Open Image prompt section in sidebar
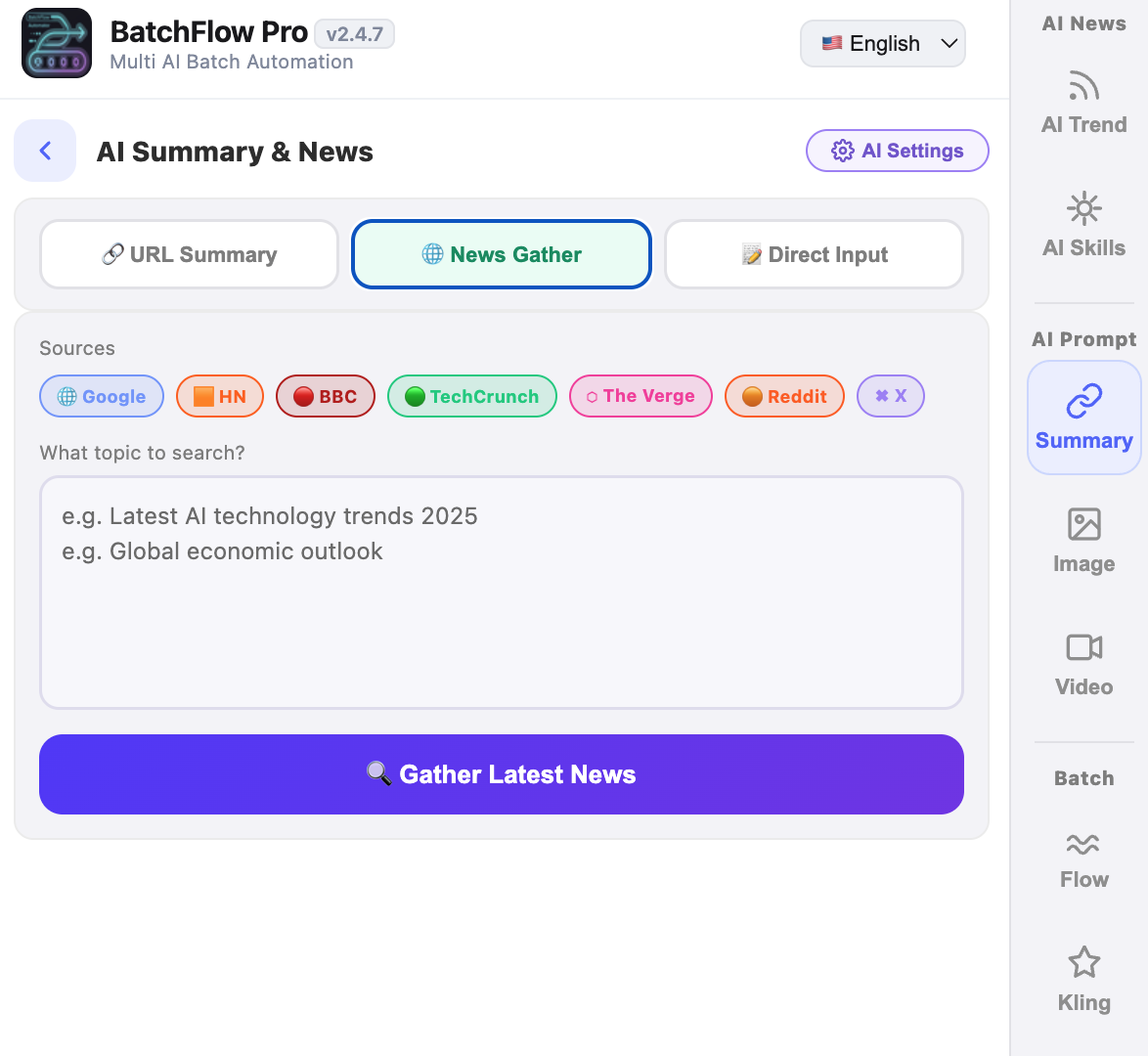The height and width of the screenshot is (1056, 1148). pyautogui.click(x=1083, y=541)
